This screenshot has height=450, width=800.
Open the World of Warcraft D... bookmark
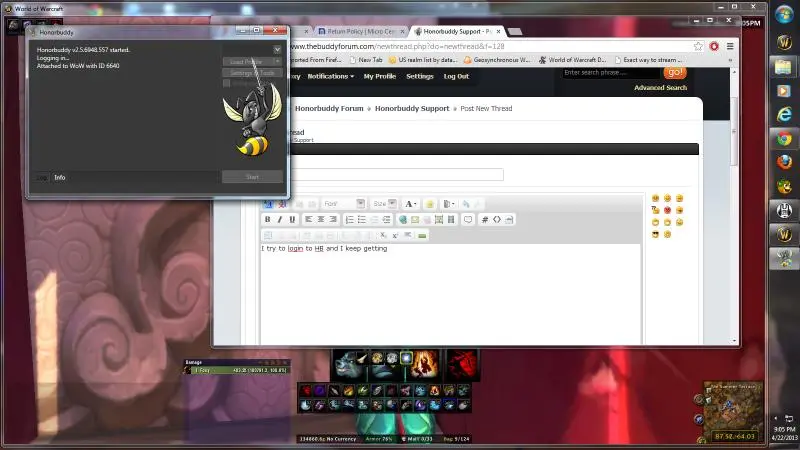[x=572, y=60]
